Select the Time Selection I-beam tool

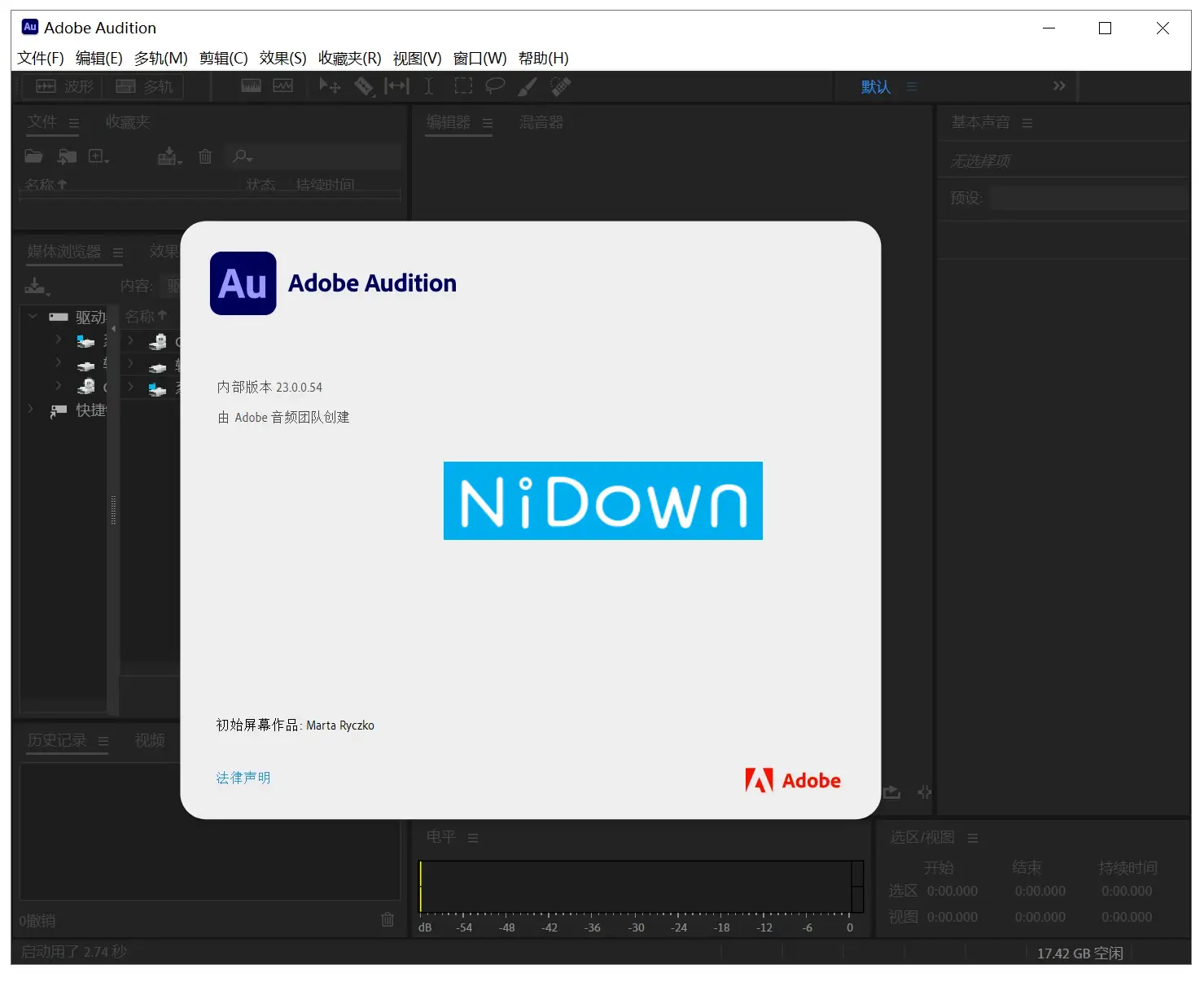pyautogui.click(x=429, y=85)
